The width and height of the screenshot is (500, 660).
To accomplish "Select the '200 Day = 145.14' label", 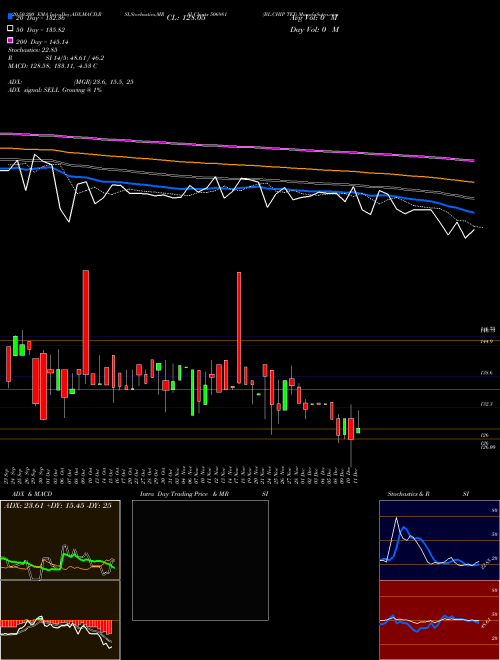I will tap(42, 42).
